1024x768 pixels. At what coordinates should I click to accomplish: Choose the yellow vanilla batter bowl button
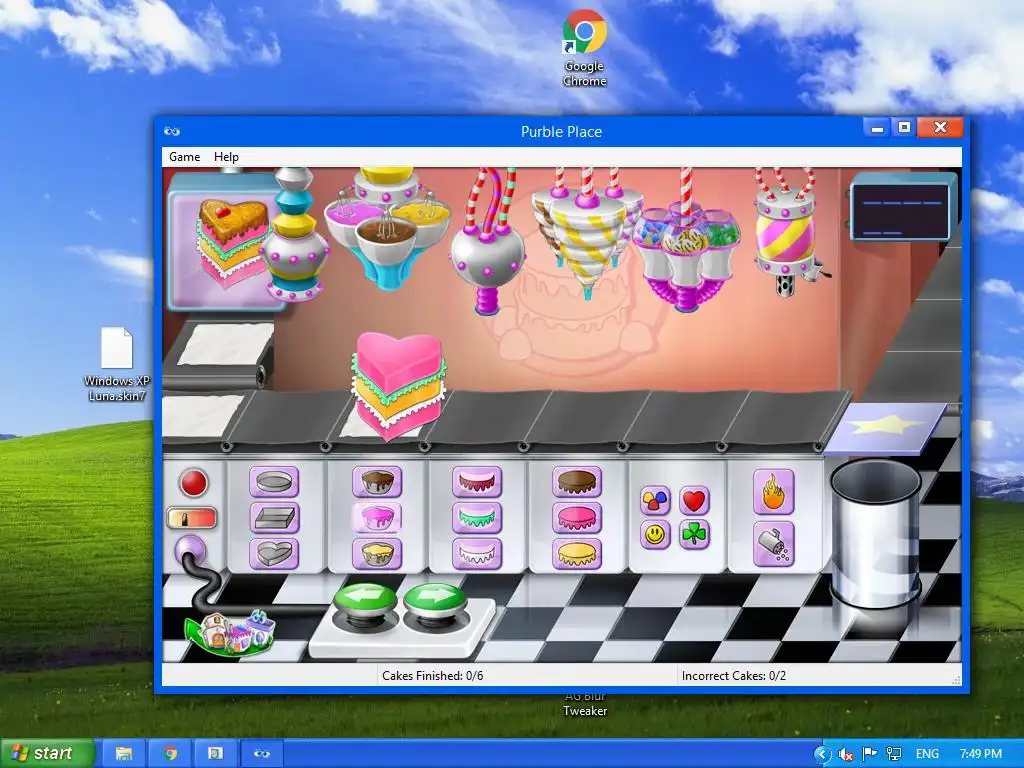(377, 554)
